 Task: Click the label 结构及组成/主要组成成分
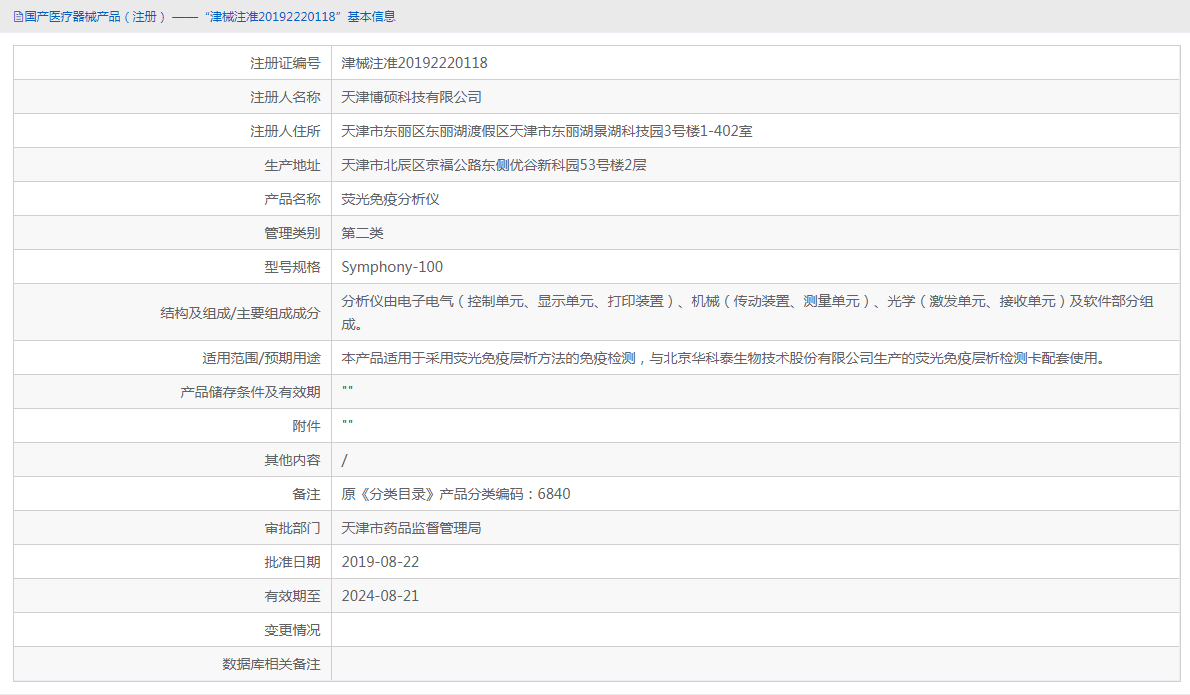click(x=240, y=313)
